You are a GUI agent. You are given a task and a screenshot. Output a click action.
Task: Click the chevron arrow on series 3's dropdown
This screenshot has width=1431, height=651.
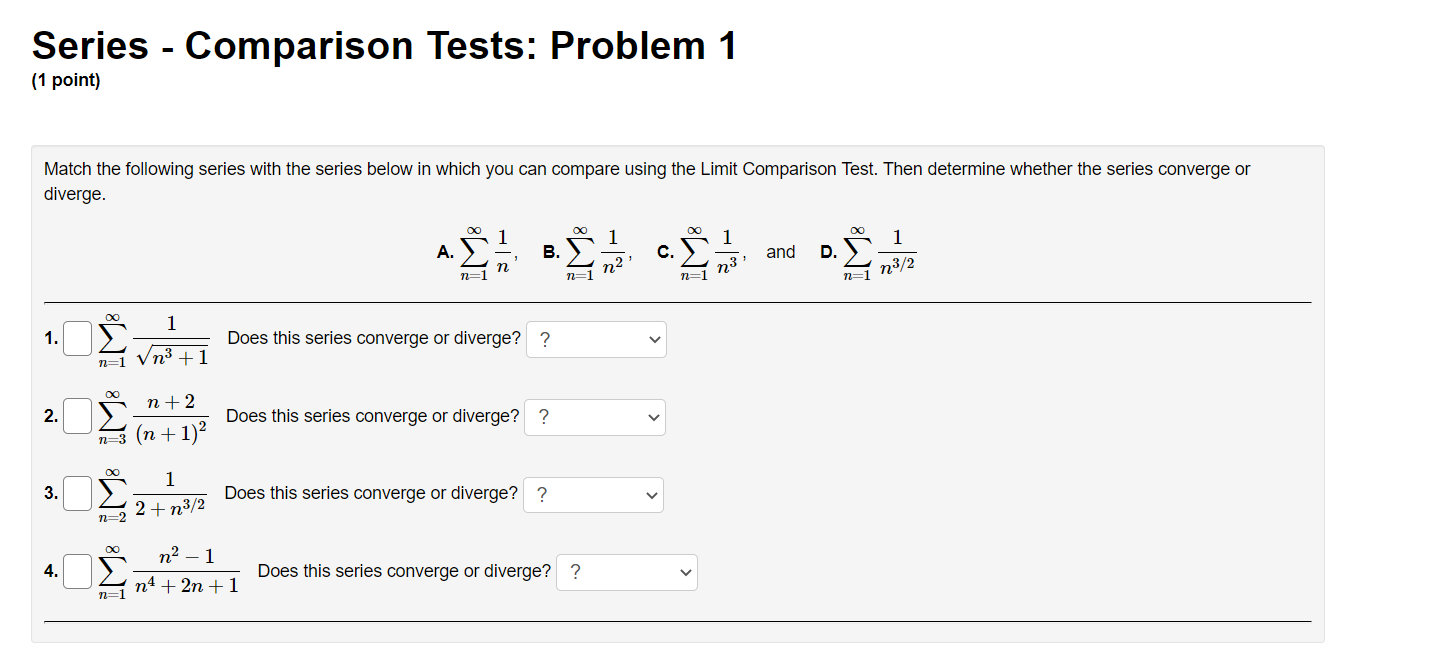[651, 494]
